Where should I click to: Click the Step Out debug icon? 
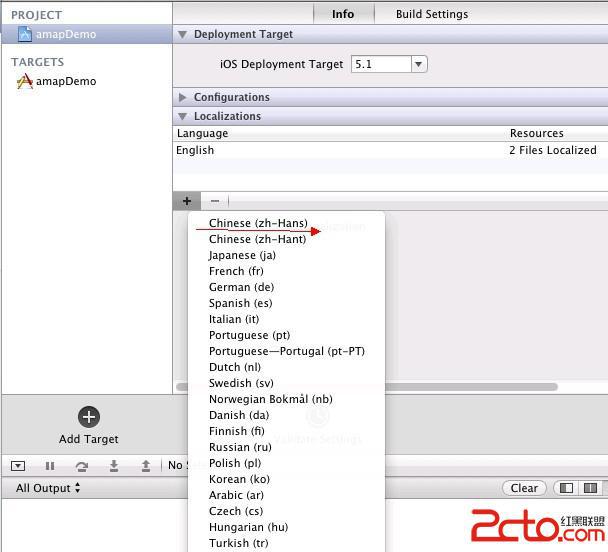click(145, 466)
